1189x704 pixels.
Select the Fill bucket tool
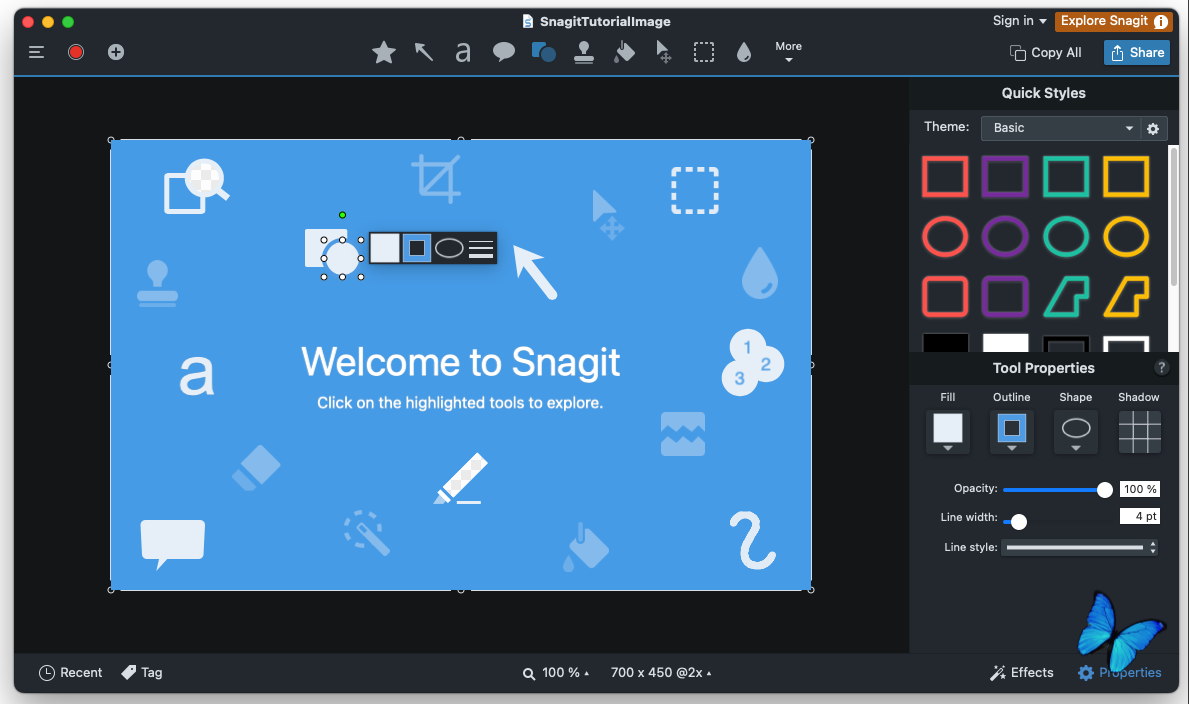pos(624,52)
